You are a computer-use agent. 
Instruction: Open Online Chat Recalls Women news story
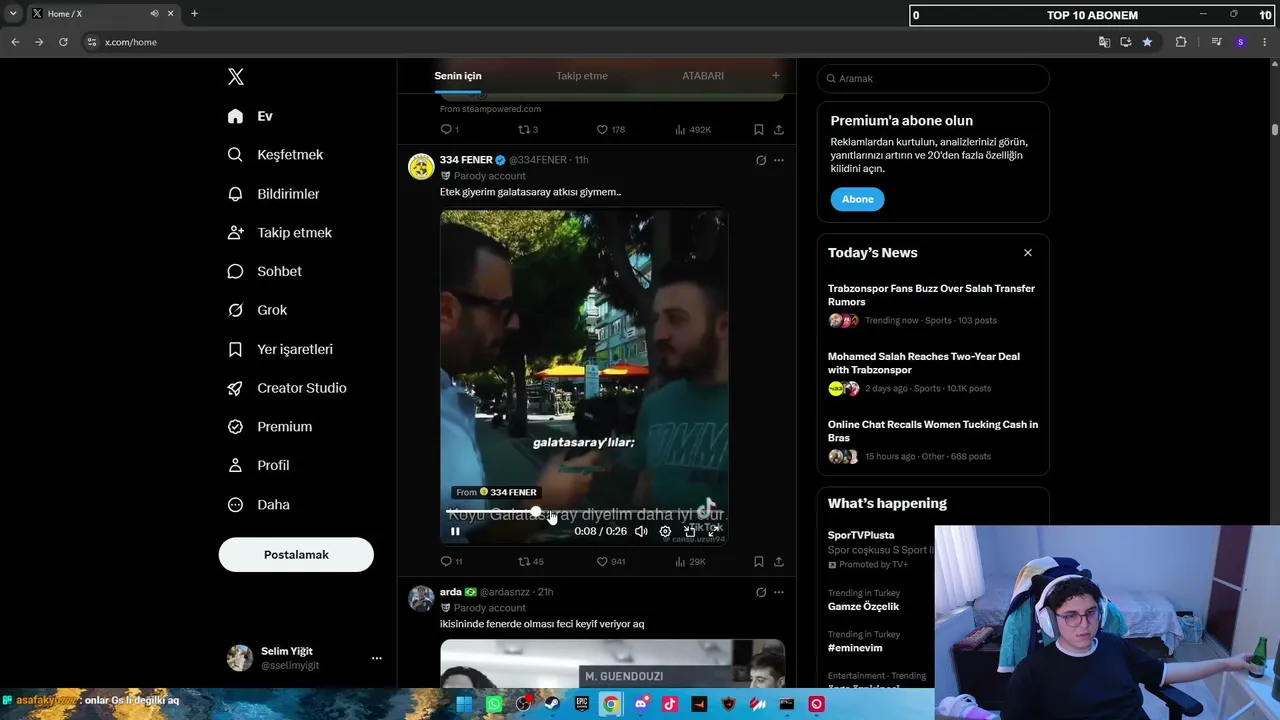point(933,440)
